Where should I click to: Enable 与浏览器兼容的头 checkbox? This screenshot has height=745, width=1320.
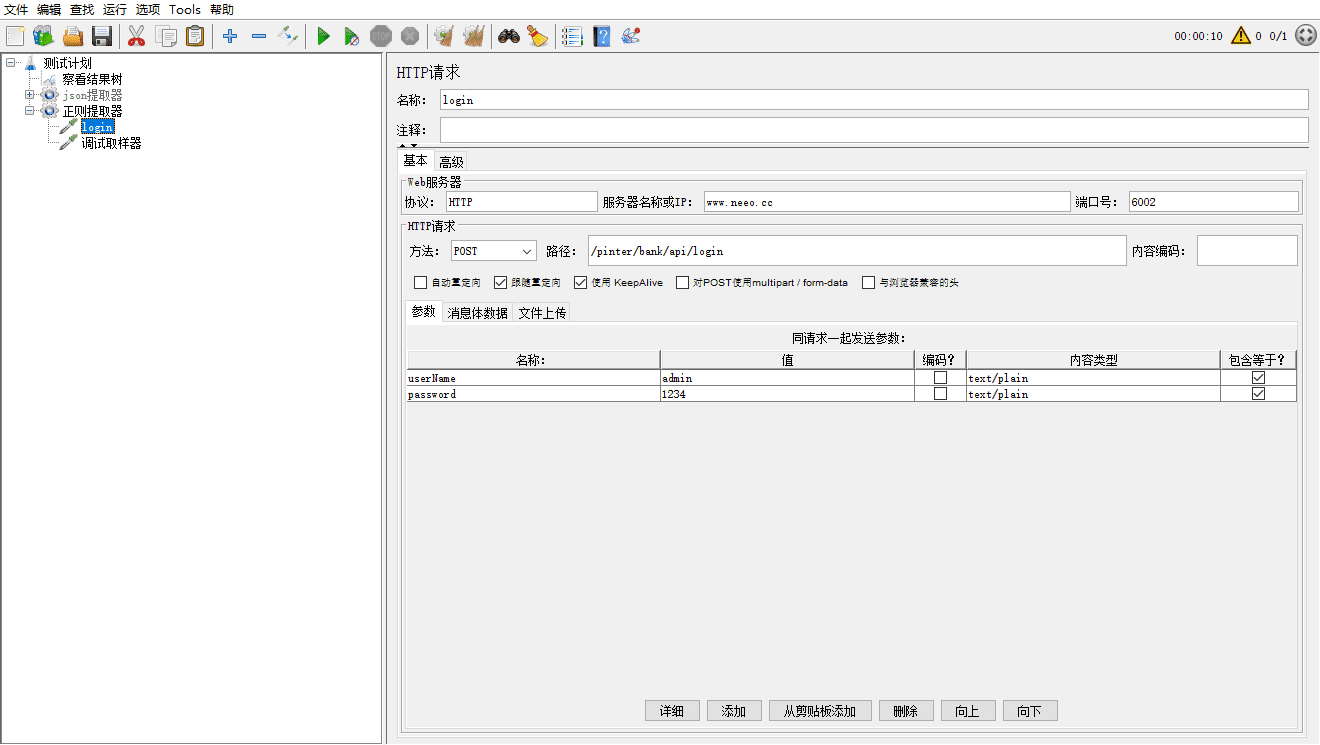pos(868,283)
